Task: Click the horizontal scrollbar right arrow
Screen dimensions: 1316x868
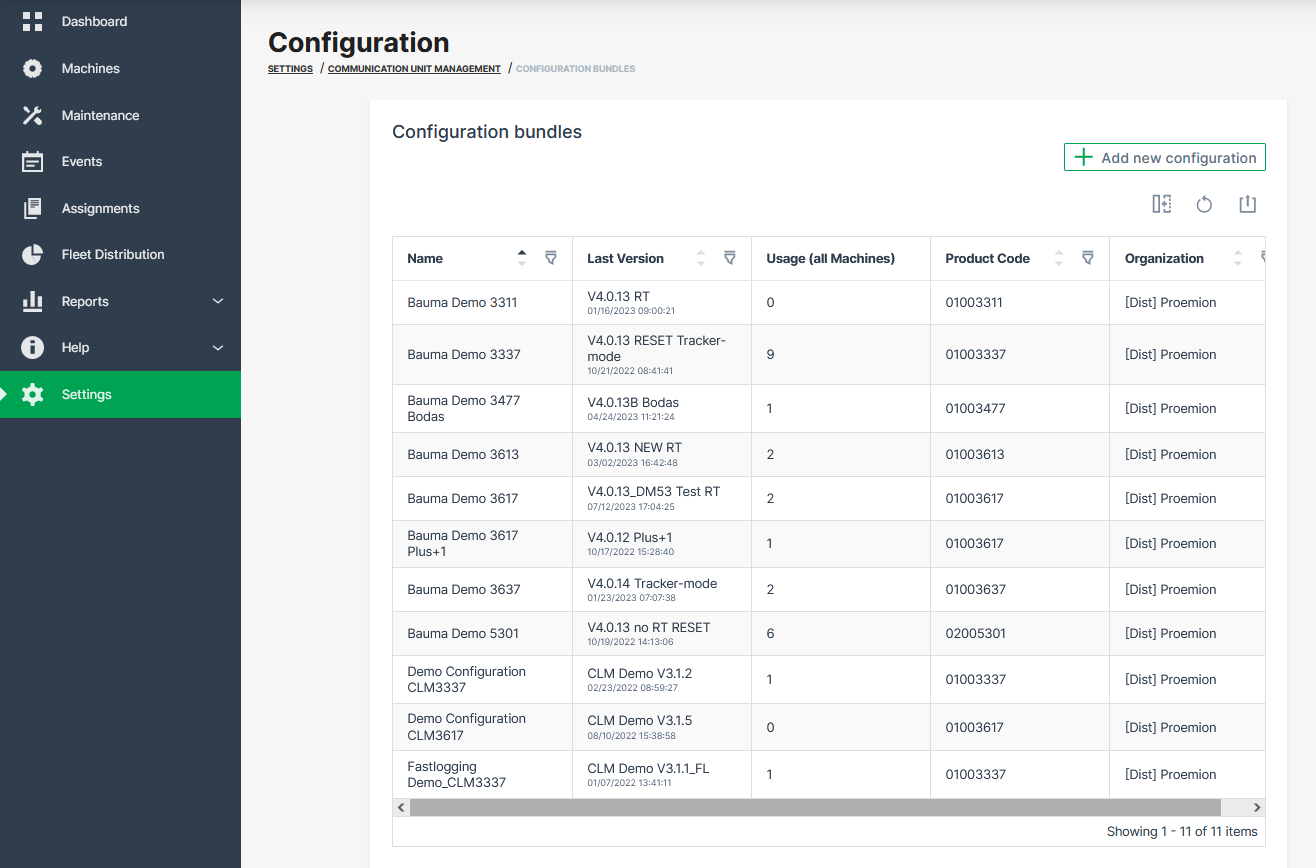Action: click(1257, 807)
